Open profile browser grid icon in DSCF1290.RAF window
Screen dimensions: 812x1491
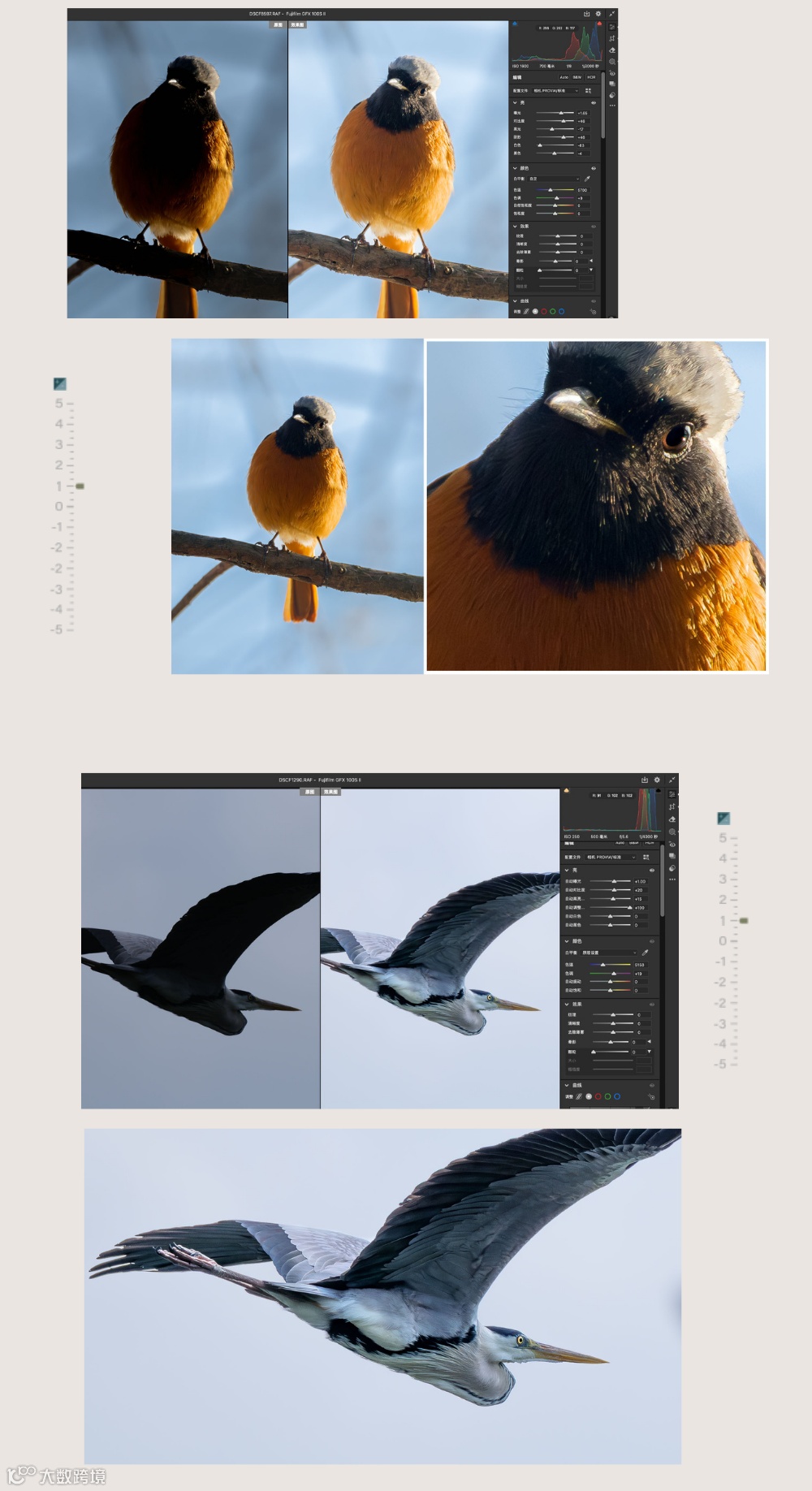click(x=646, y=857)
